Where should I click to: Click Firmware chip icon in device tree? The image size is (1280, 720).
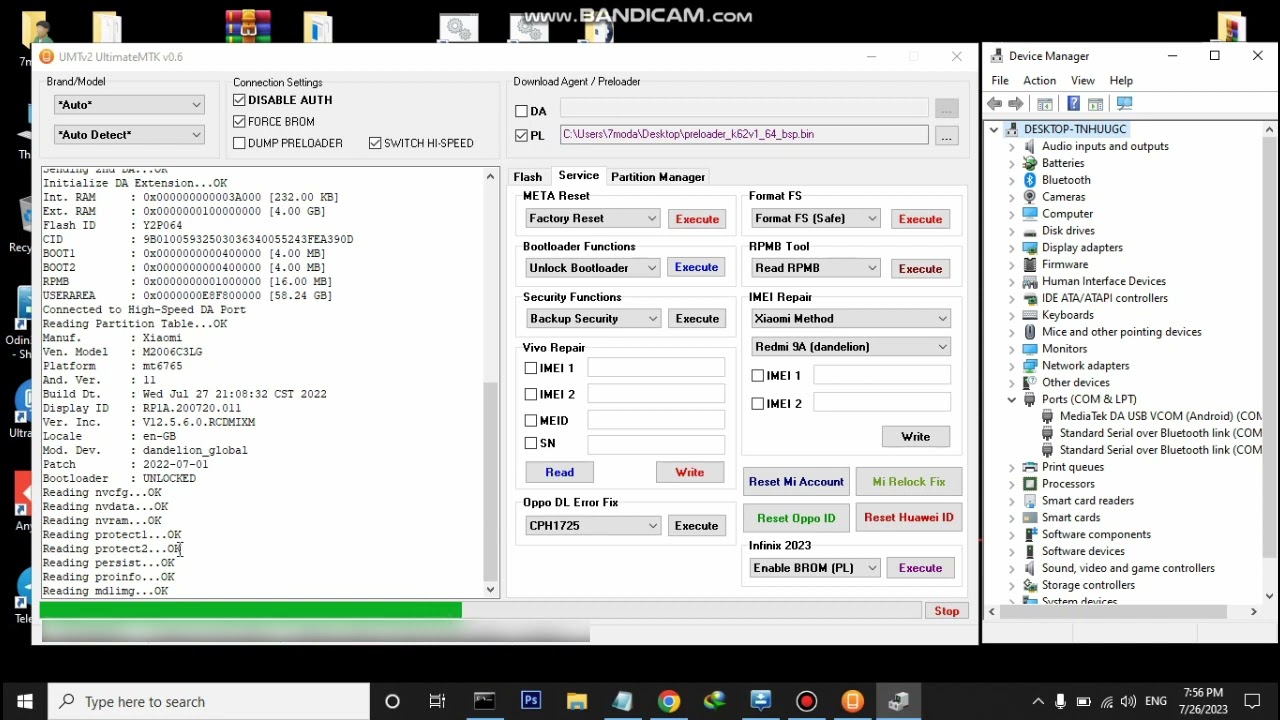coord(1030,265)
